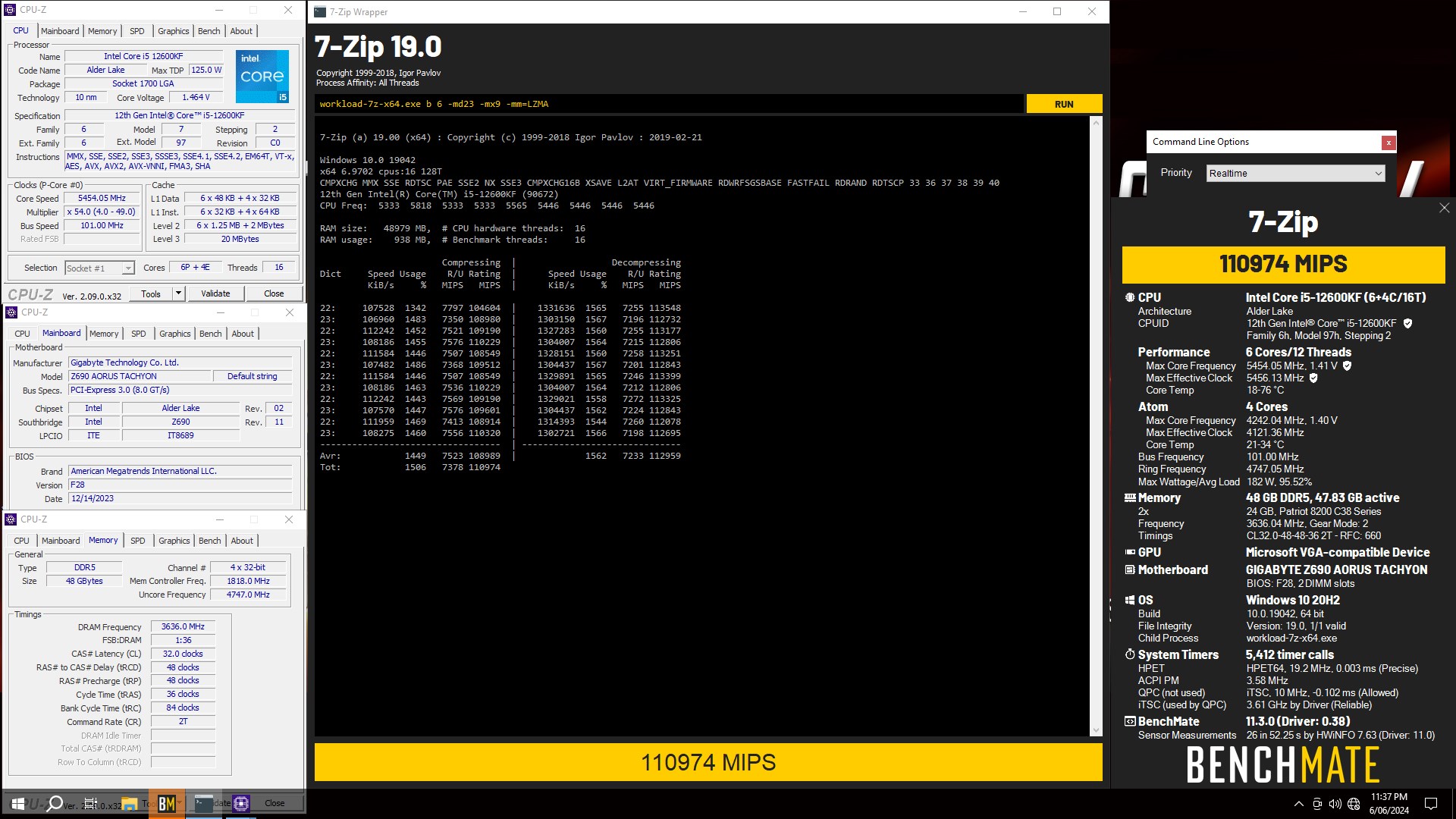
Task: Click the Close button in CPU-Z processor window
Action: tap(274, 293)
